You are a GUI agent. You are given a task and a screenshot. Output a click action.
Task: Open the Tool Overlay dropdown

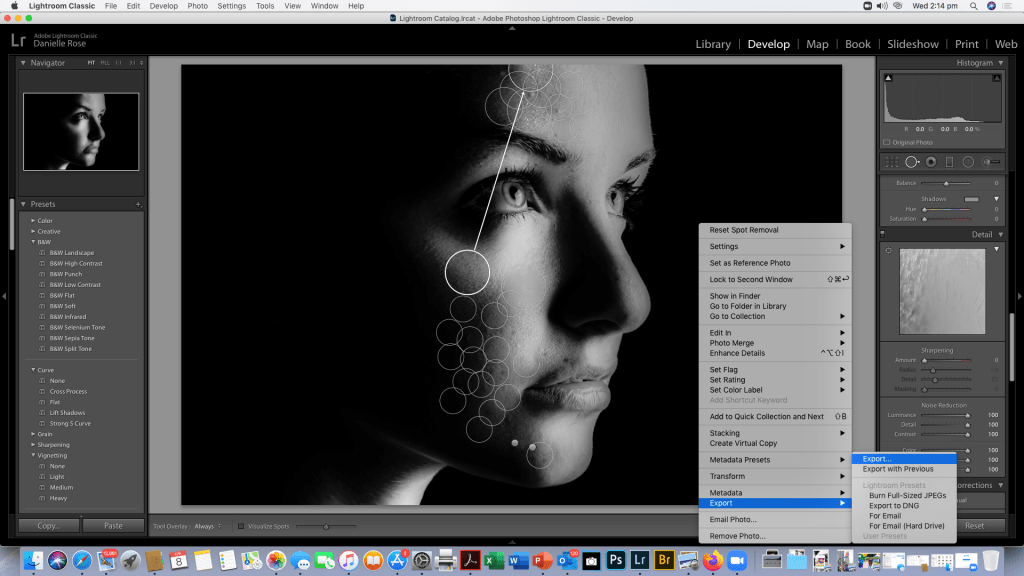205,525
